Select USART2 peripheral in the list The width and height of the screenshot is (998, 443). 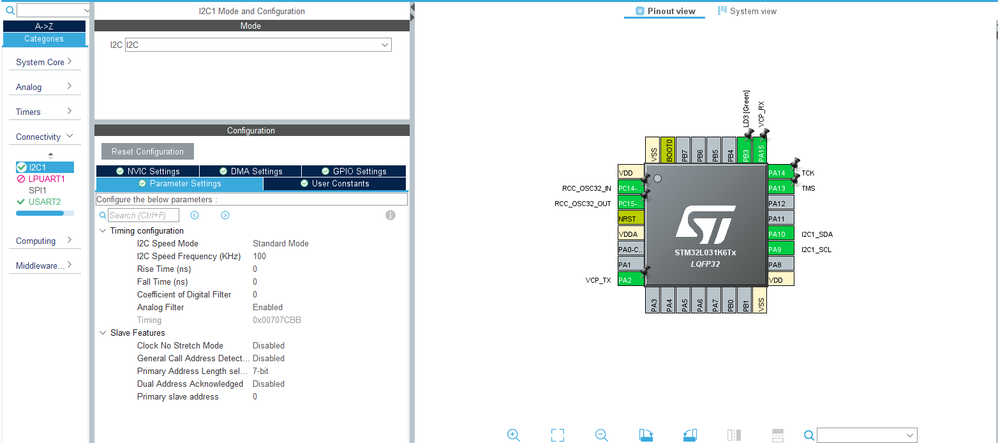(45, 201)
